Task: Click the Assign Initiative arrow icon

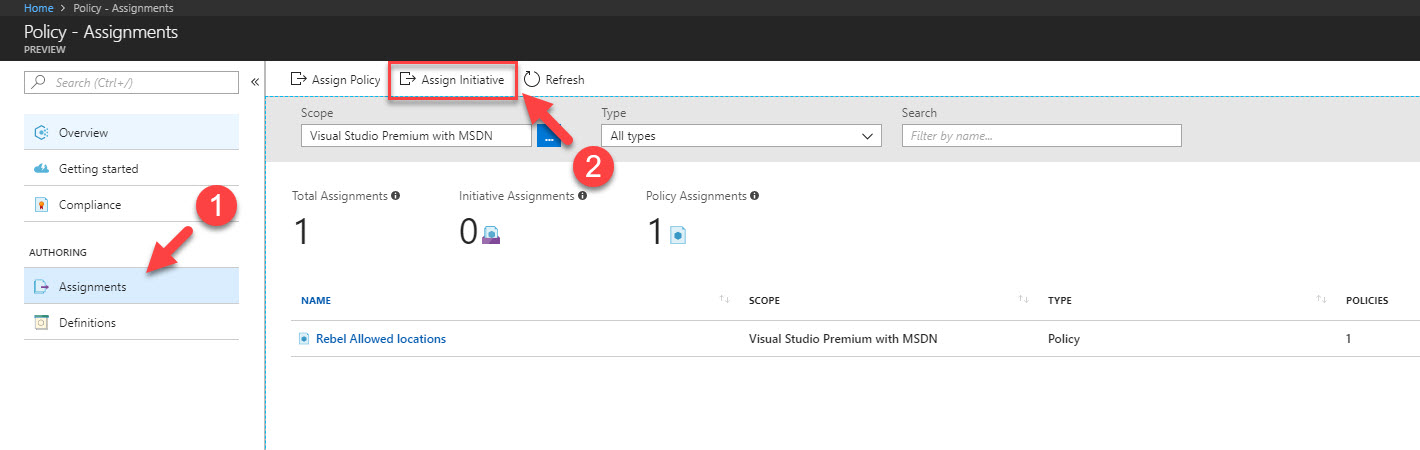Action: (x=407, y=79)
